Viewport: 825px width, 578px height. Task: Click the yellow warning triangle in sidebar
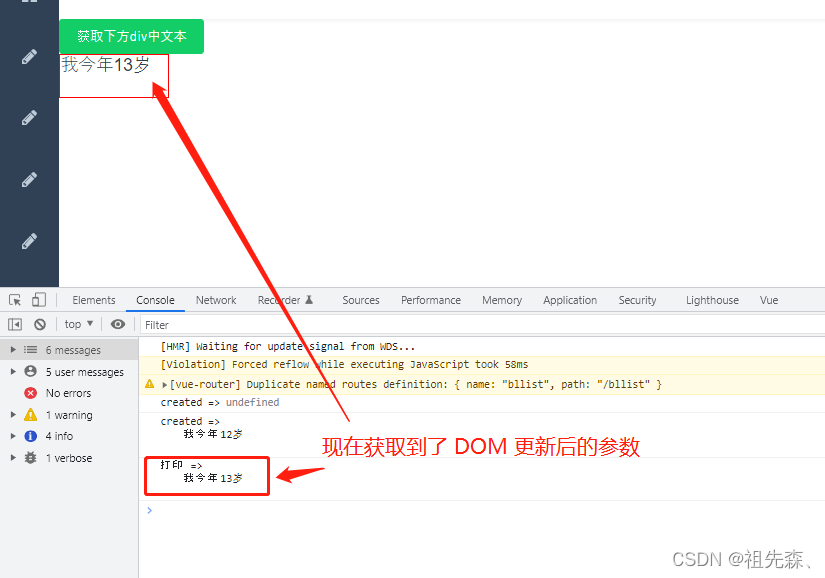point(31,414)
